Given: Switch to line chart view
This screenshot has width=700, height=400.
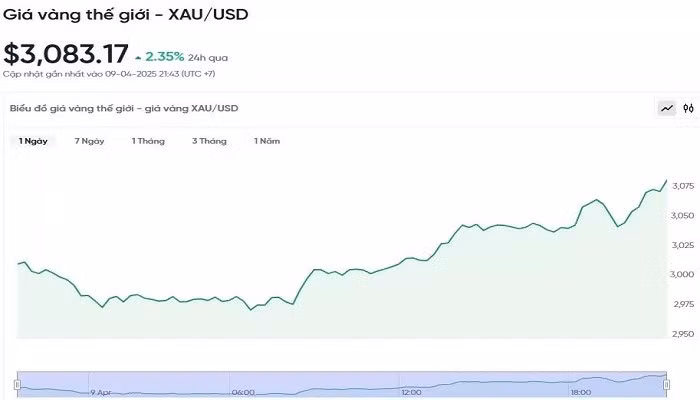Looking at the screenshot, I should tap(666, 108).
